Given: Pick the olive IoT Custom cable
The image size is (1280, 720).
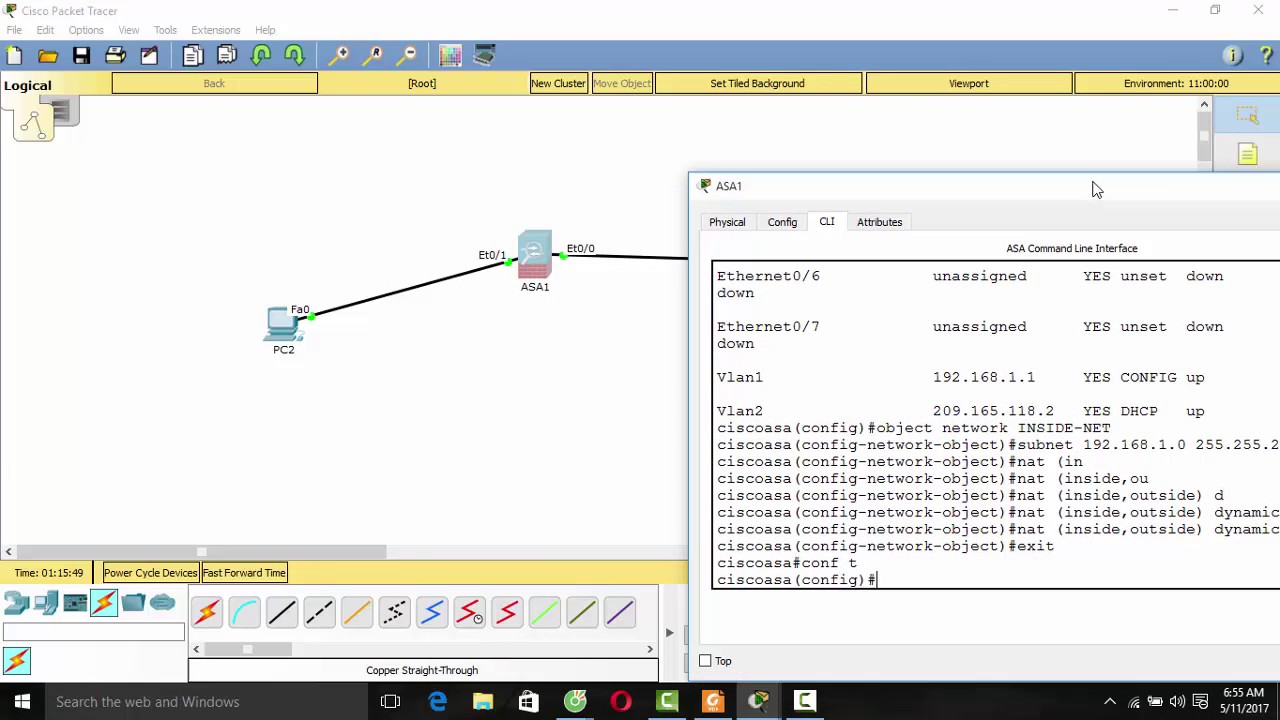Looking at the screenshot, I should pos(582,612).
